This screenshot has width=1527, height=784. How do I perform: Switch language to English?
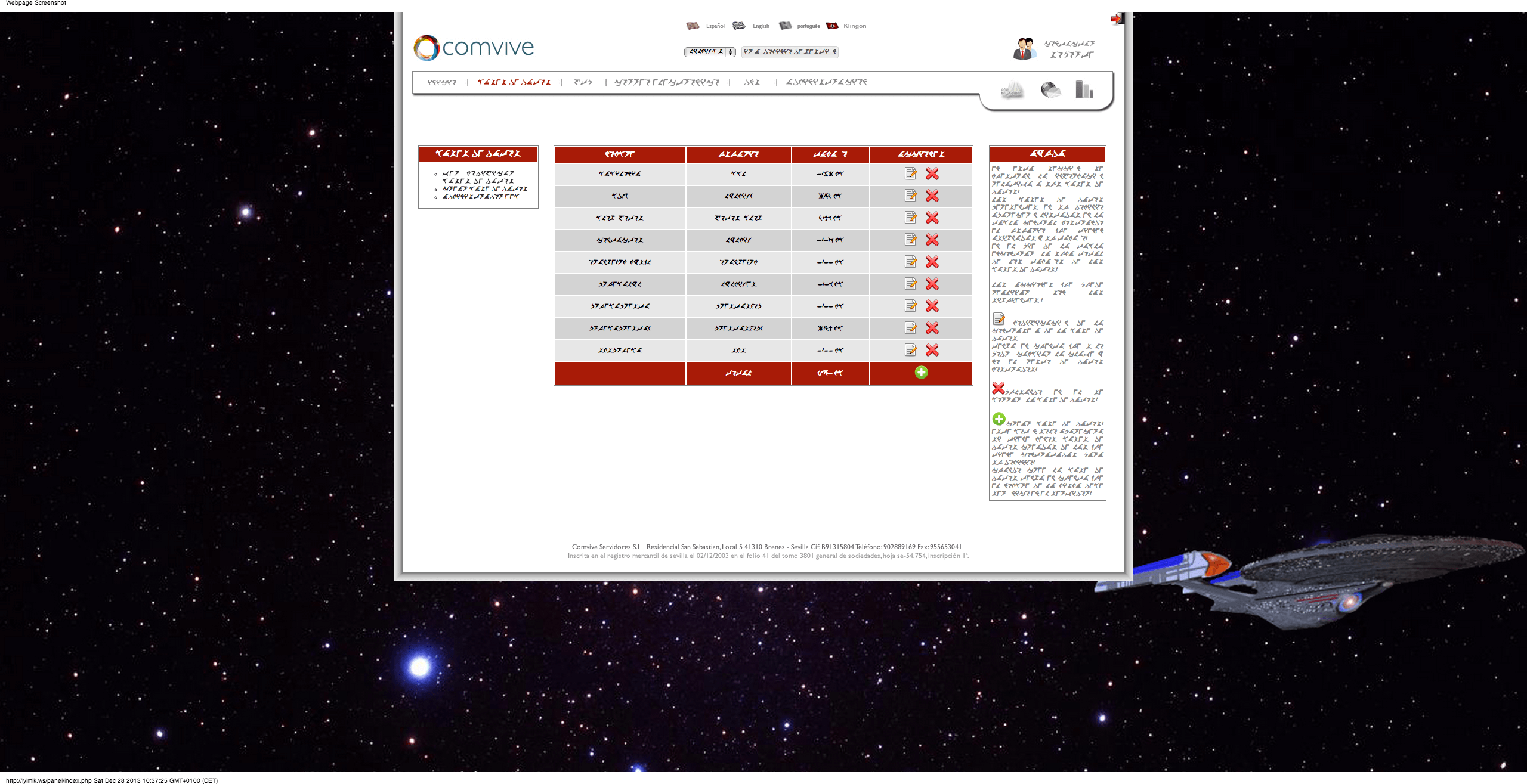tap(761, 26)
